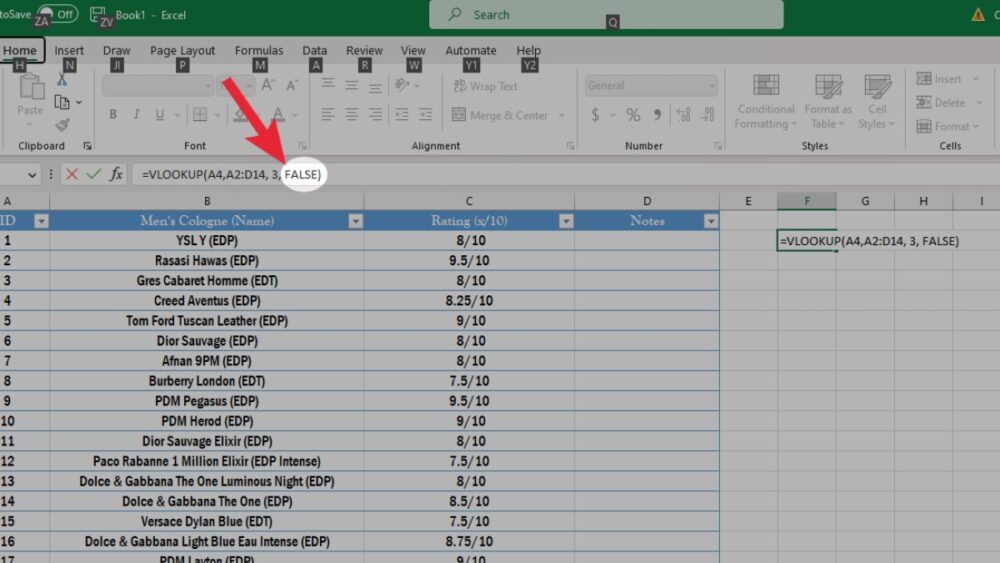Click the Top Align icon

[328, 85]
